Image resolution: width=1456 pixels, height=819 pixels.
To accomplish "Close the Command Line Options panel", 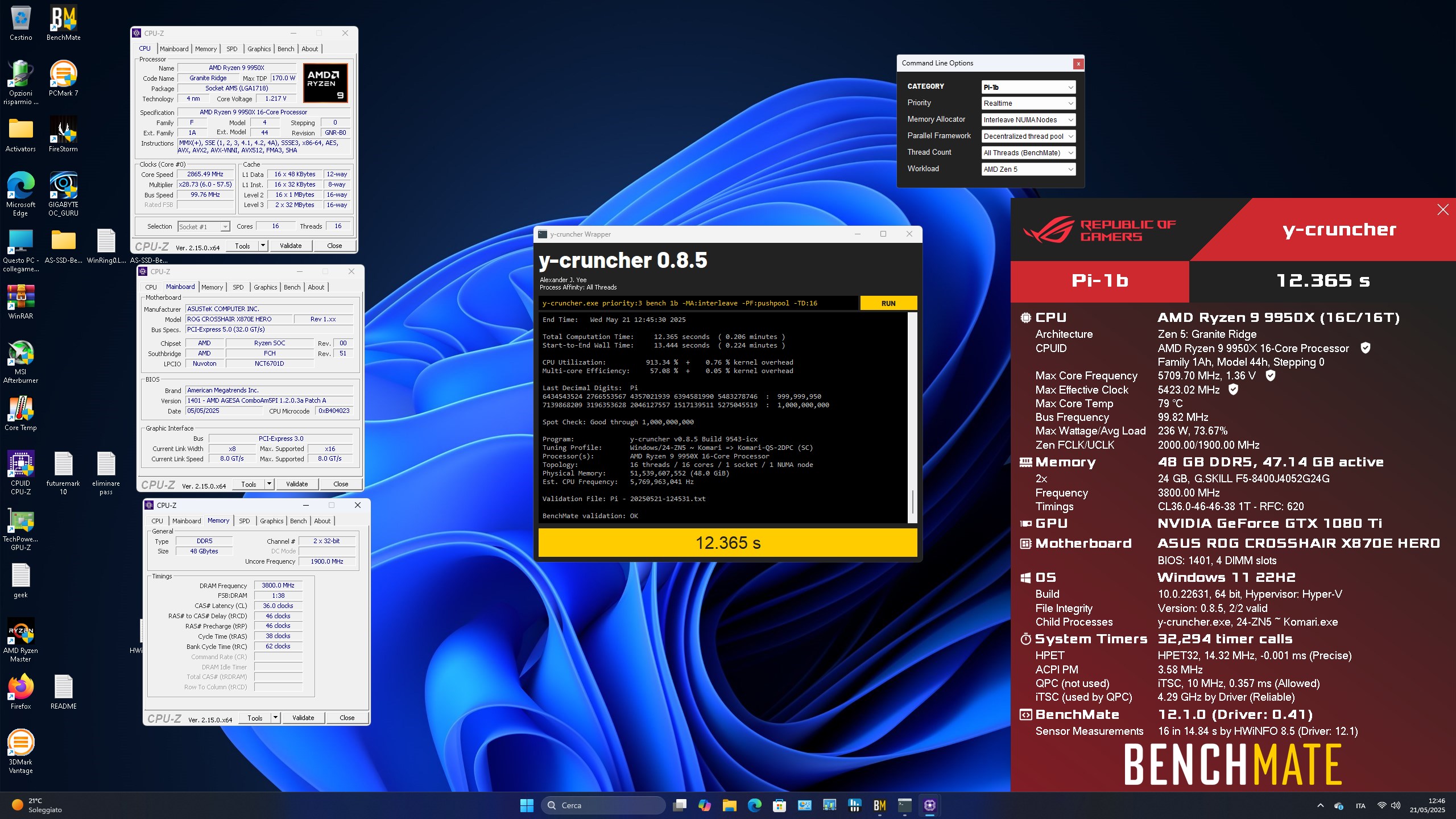I will coord(1078,64).
